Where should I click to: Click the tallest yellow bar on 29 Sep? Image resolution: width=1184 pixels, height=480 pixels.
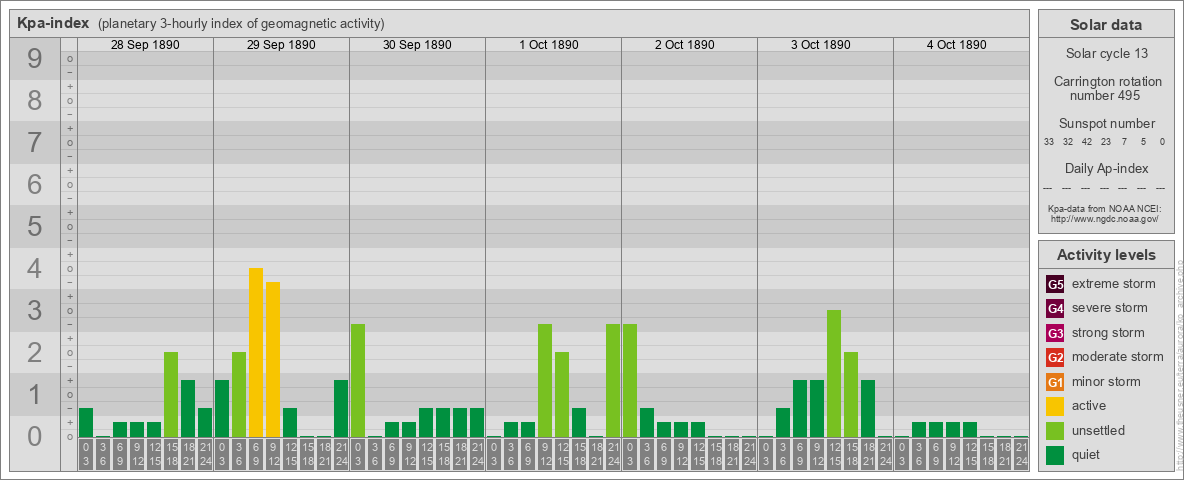pos(256,352)
